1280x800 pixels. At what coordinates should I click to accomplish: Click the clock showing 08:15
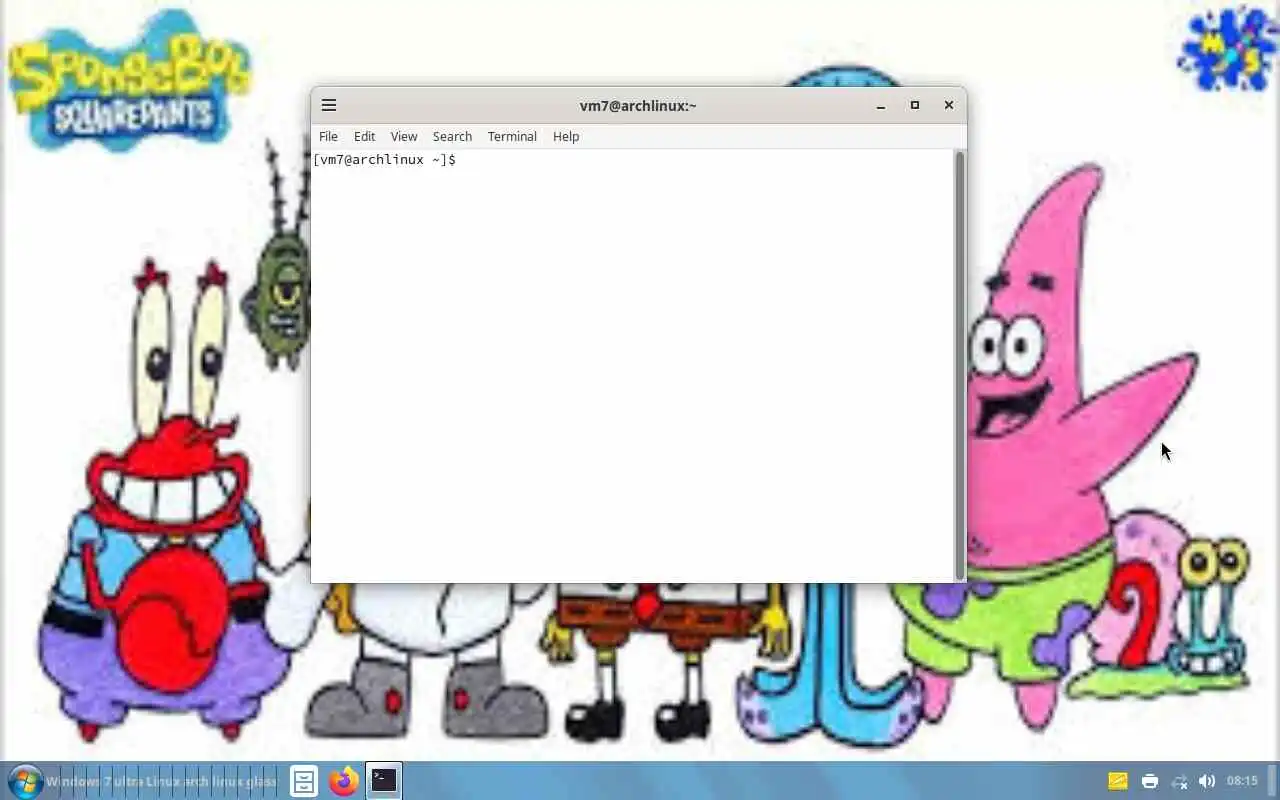coord(1242,781)
